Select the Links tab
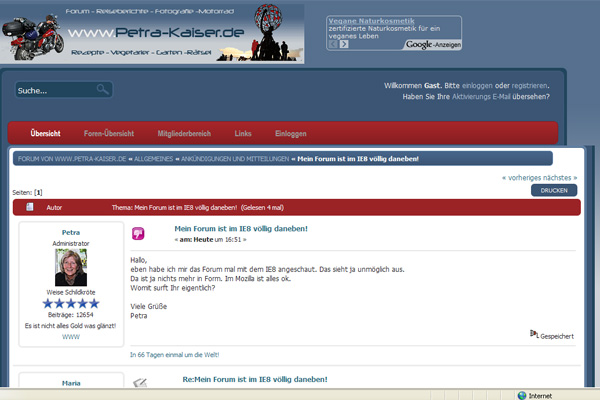 pos(243,133)
